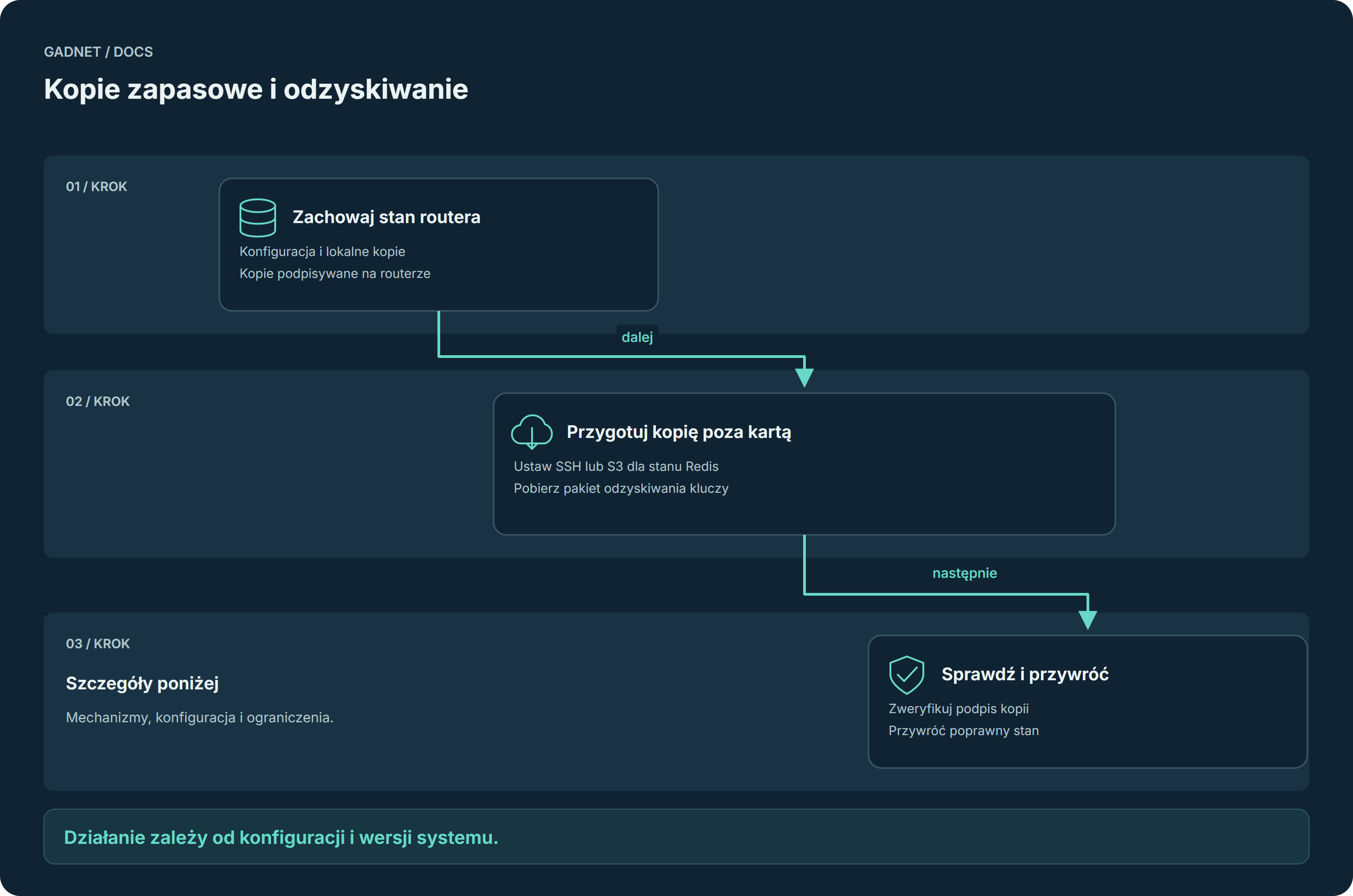Select the 'Przygotuj kopię poza kartą' title

click(679, 432)
